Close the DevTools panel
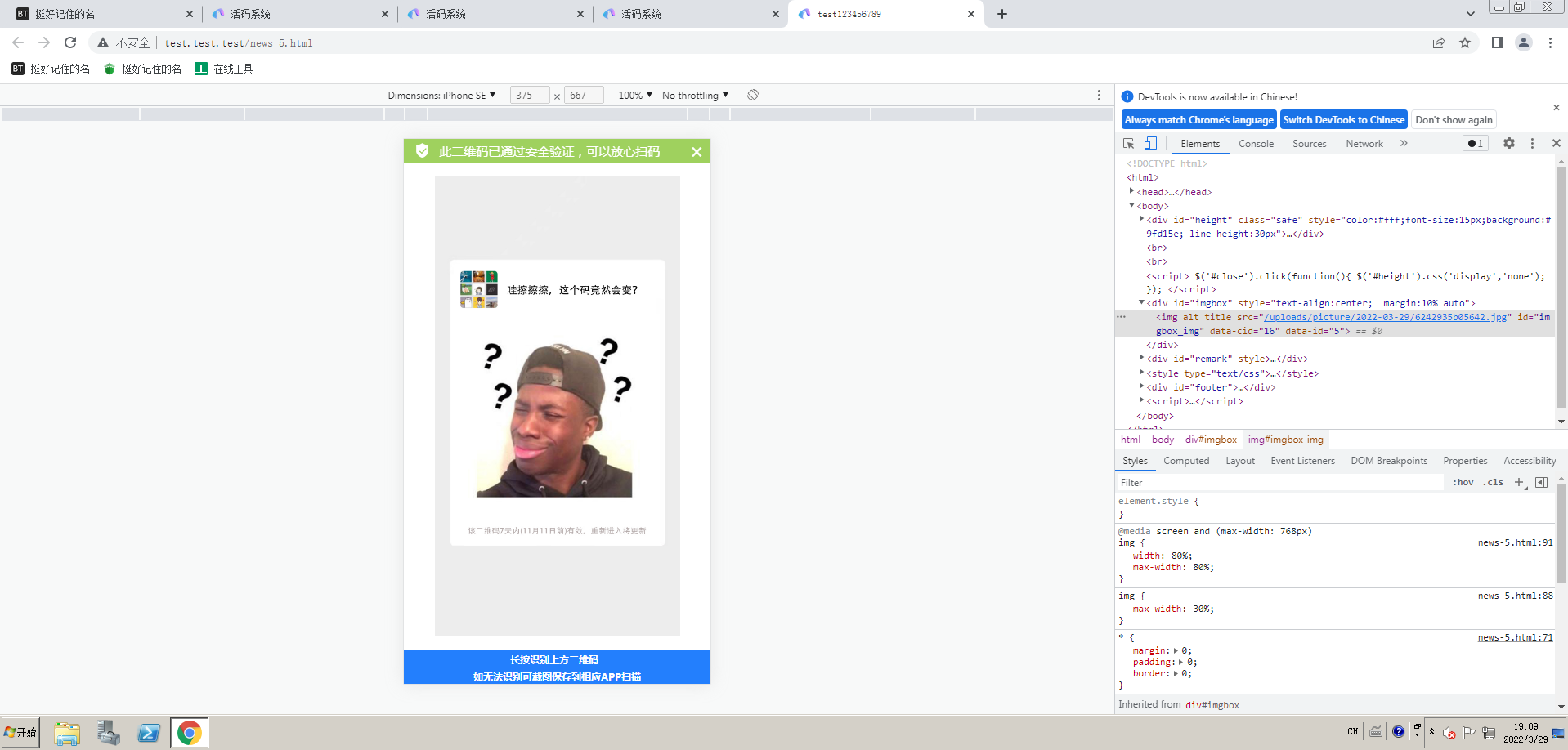This screenshot has width=1568, height=750. [x=1556, y=143]
